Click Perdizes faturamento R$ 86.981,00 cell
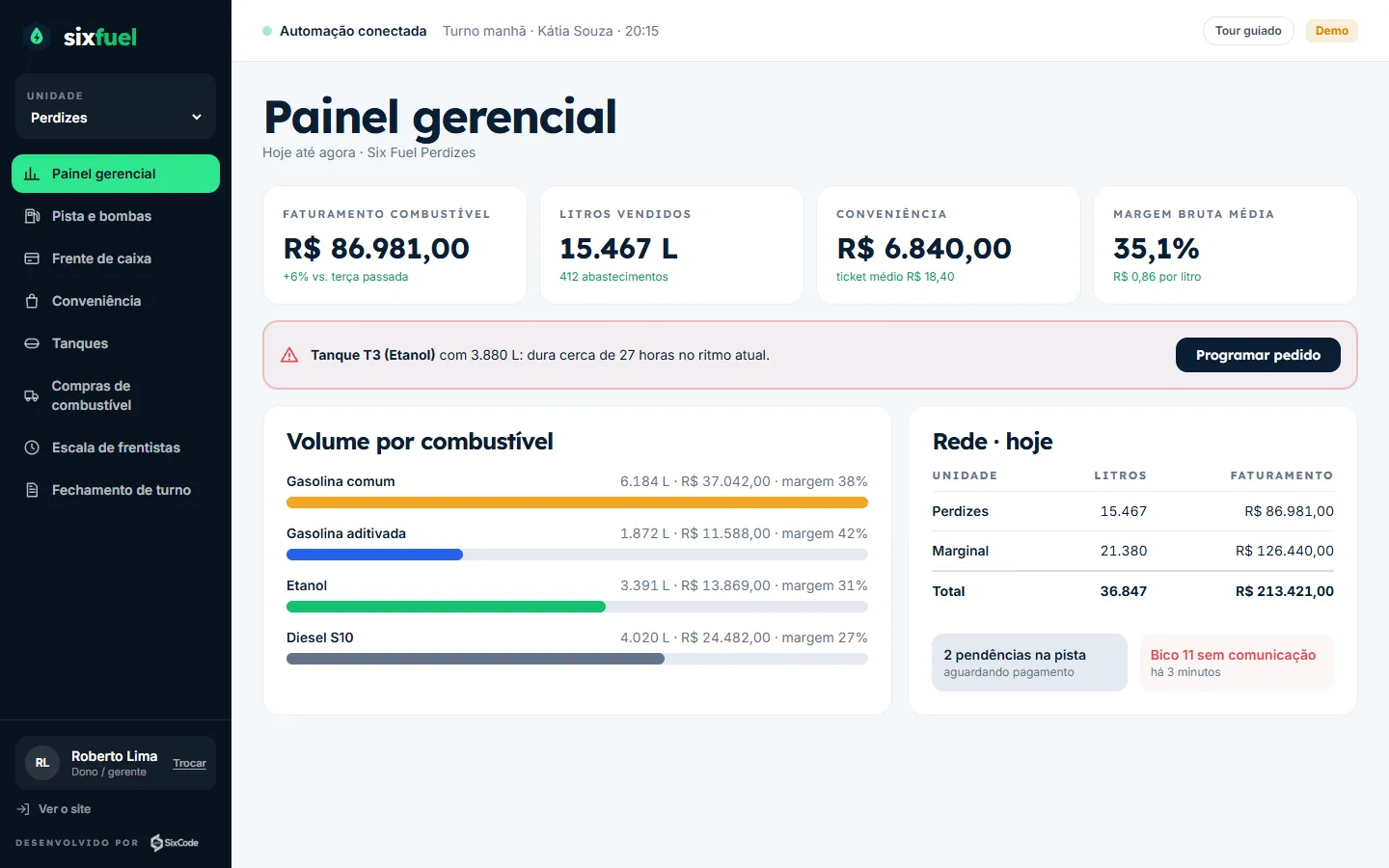This screenshot has height=868, width=1389. click(x=1289, y=511)
